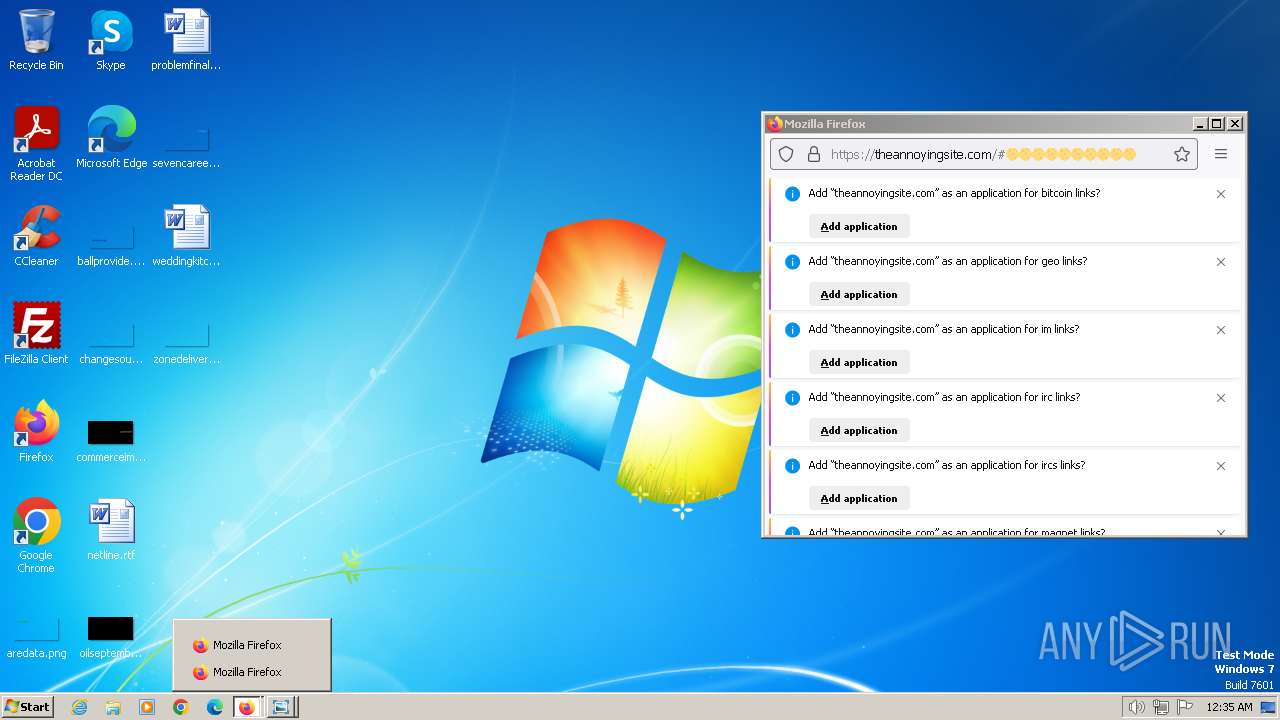Launch Skype from the desktop
The height and width of the screenshot is (720, 1280).
coord(111,40)
